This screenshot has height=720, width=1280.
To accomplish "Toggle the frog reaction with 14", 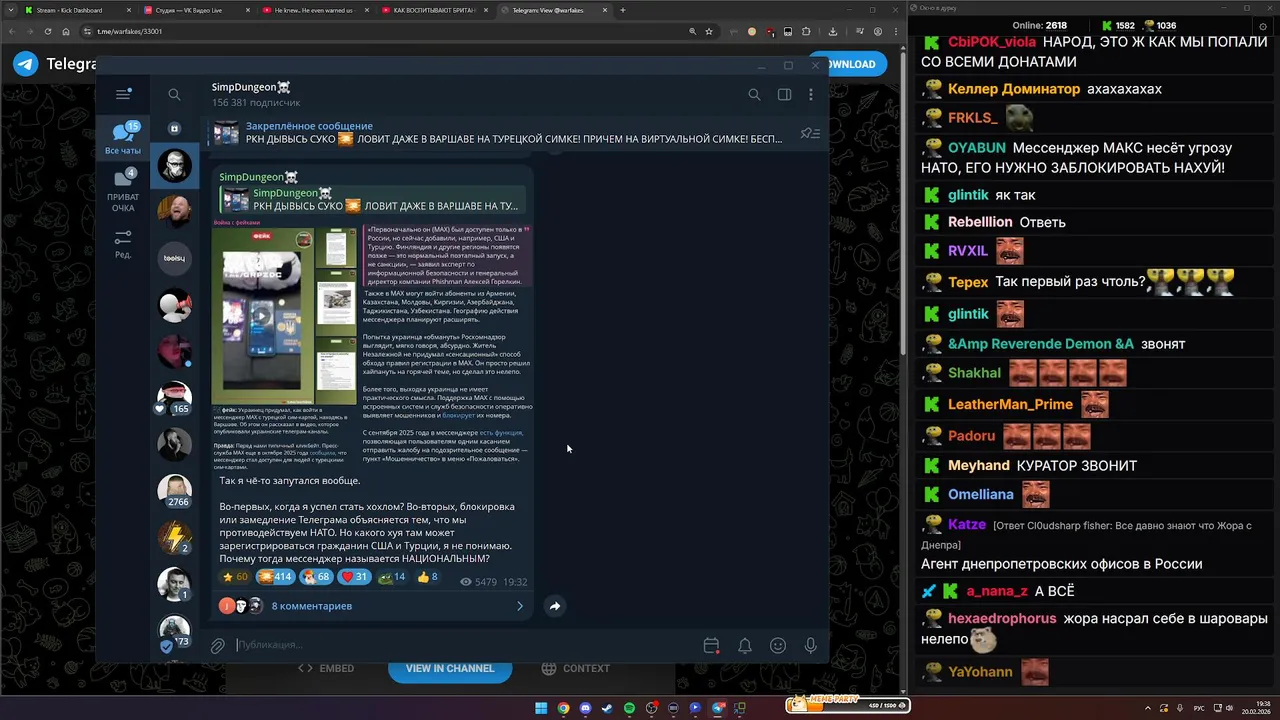I will click(392, 577).
